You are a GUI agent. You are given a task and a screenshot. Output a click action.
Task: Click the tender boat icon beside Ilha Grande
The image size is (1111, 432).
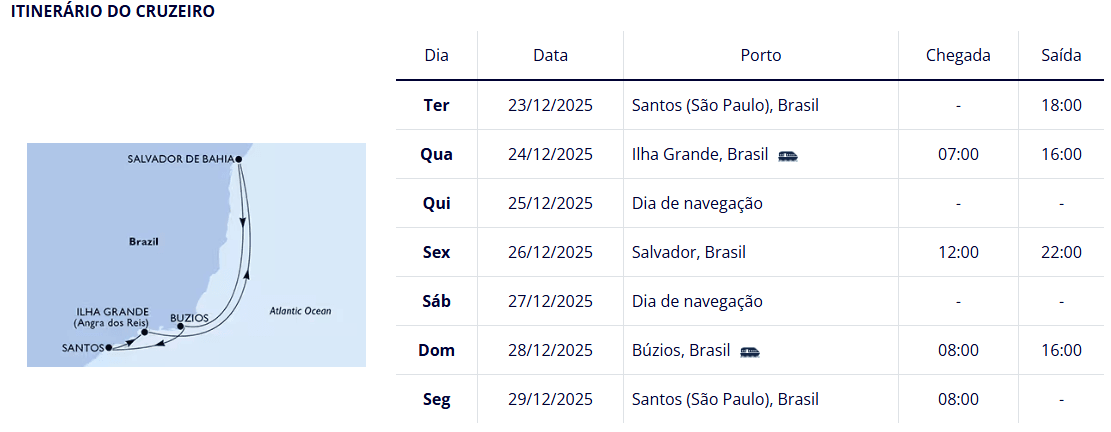(788, 155)
